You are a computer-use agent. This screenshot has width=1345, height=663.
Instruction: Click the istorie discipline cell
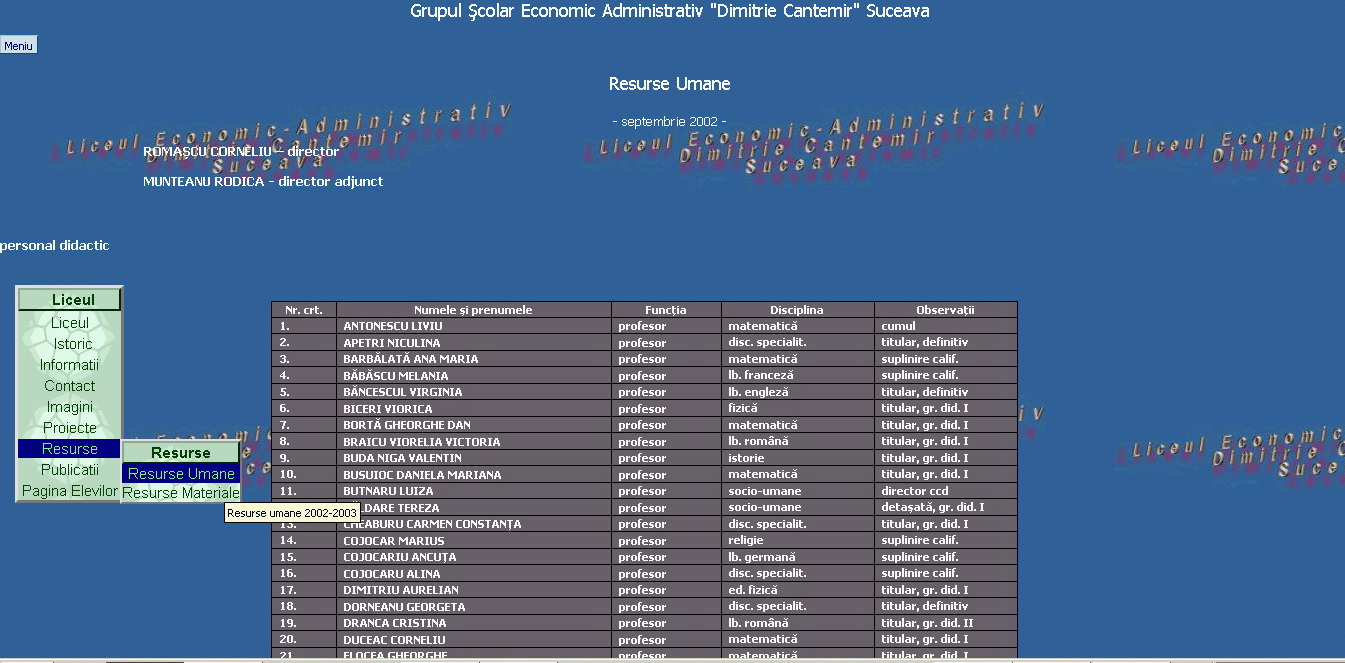coord(797,458)
